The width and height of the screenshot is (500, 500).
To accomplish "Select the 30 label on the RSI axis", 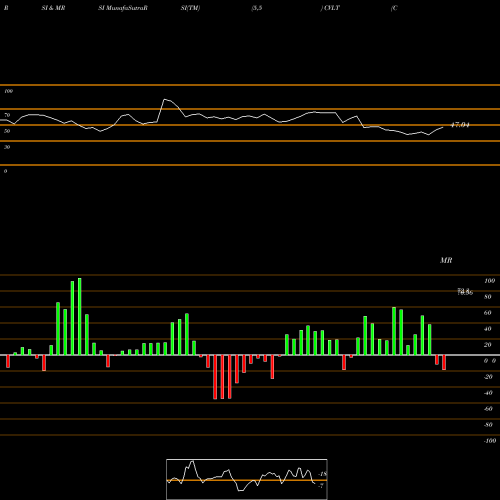I will pyautogui.click(x=7, y=147).
